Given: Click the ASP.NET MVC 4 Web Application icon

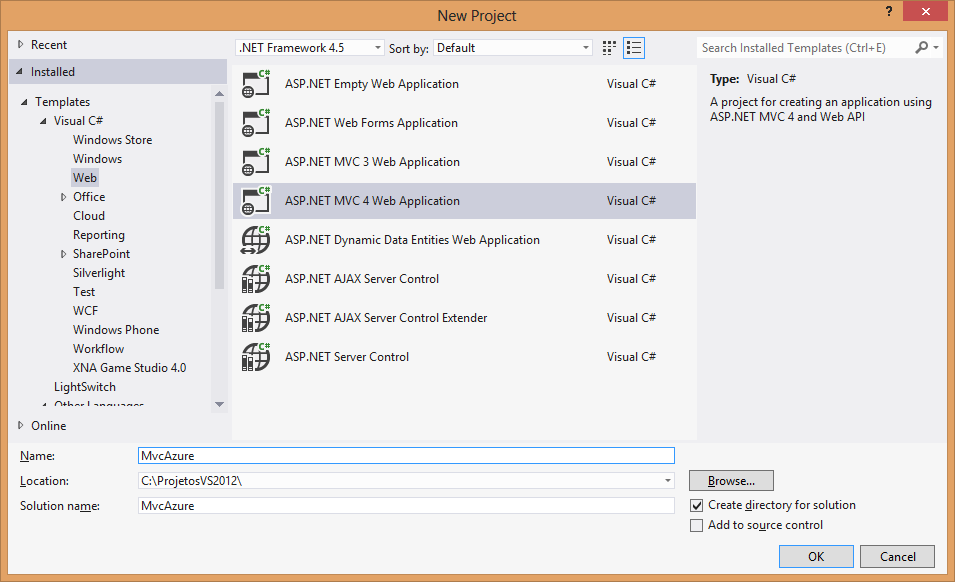Looking at the screenshot, I should [x=256, y=201].
